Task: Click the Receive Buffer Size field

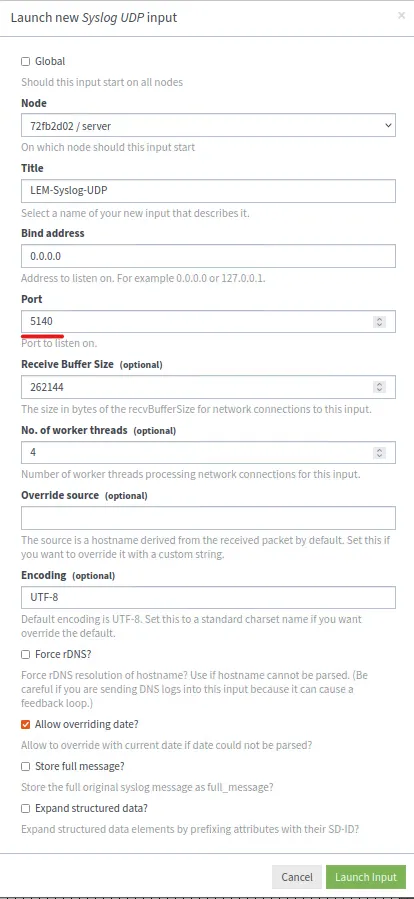Action: click(x=208, y=387)
